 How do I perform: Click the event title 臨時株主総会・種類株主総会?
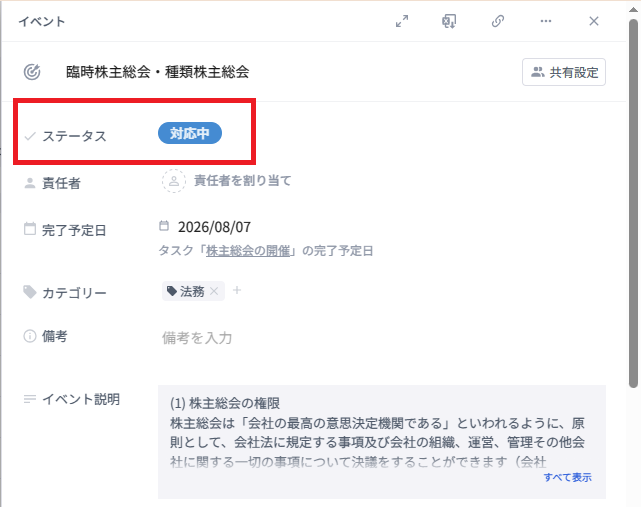(x=157, y=72)
